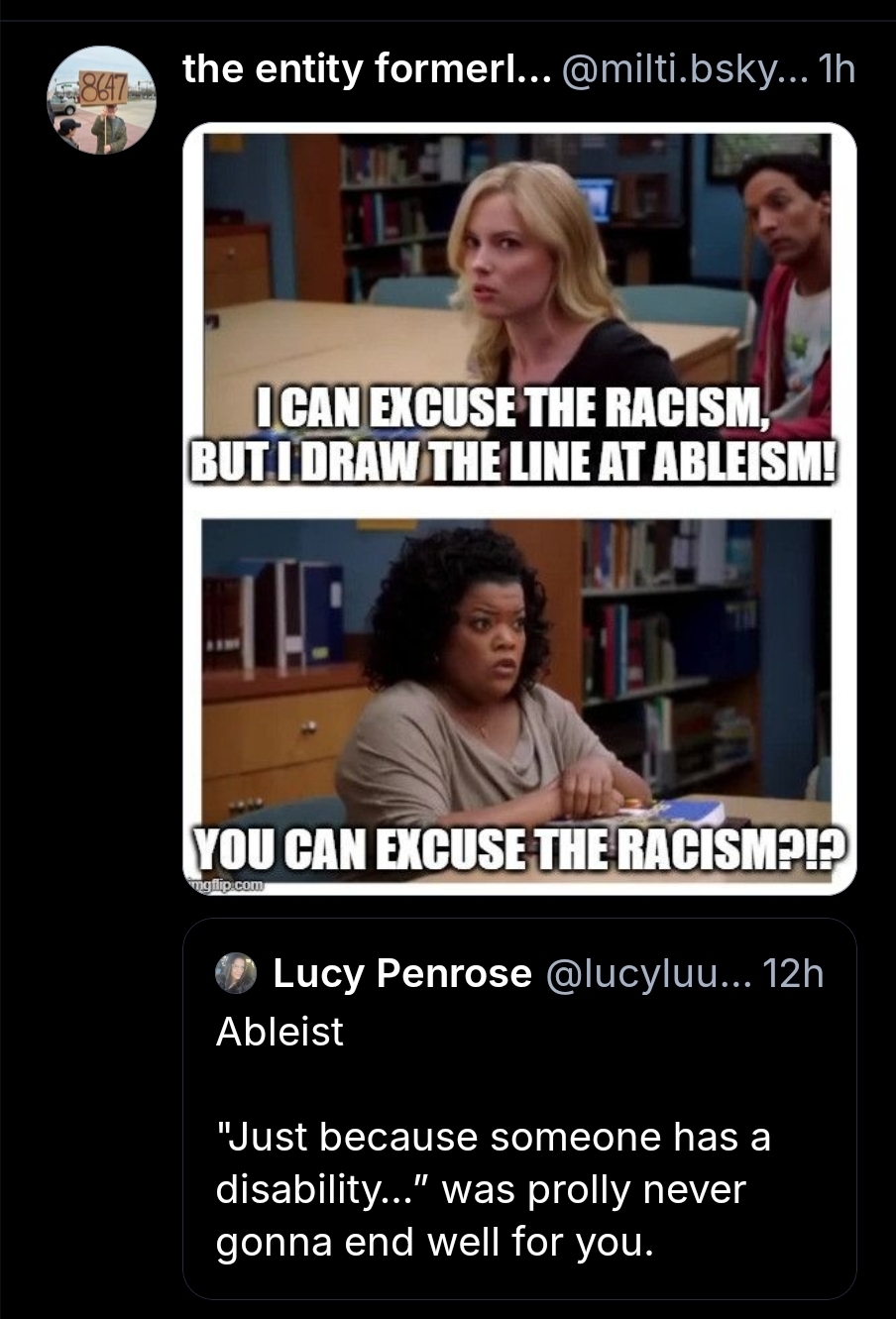This screenshot has width=896, height=1319.
Task: Open Lucy Penrose's small profile avatar
Action: pyautogui.click(x=236, y=973)
